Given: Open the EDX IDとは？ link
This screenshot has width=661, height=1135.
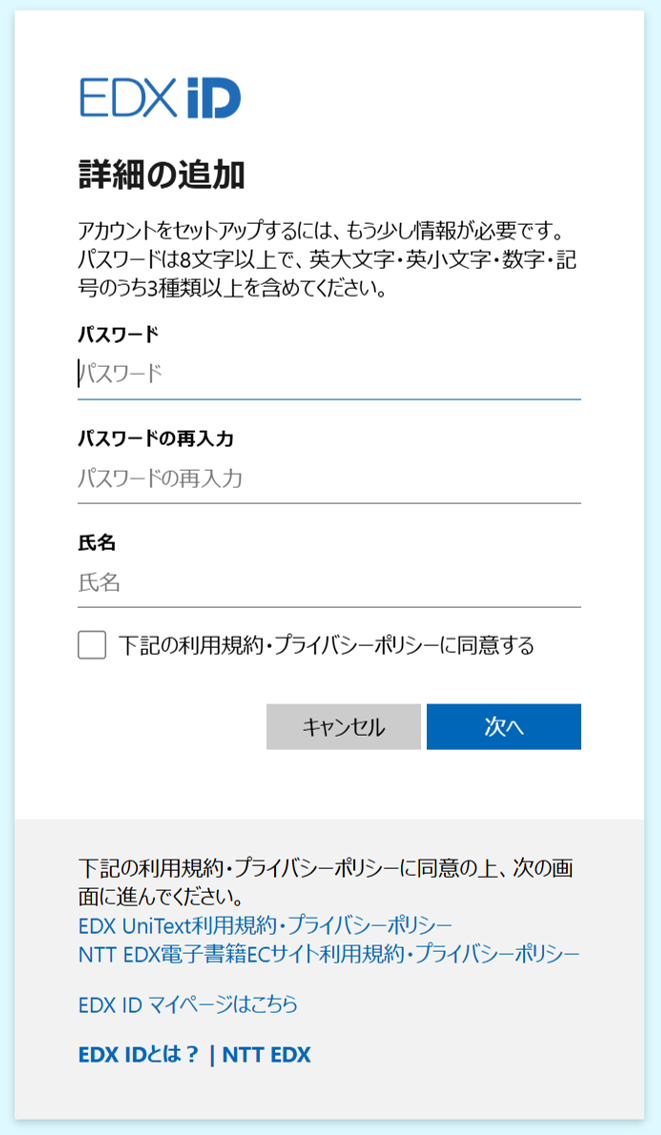Looking at the screenshot, I should [x=140, y=1054].
